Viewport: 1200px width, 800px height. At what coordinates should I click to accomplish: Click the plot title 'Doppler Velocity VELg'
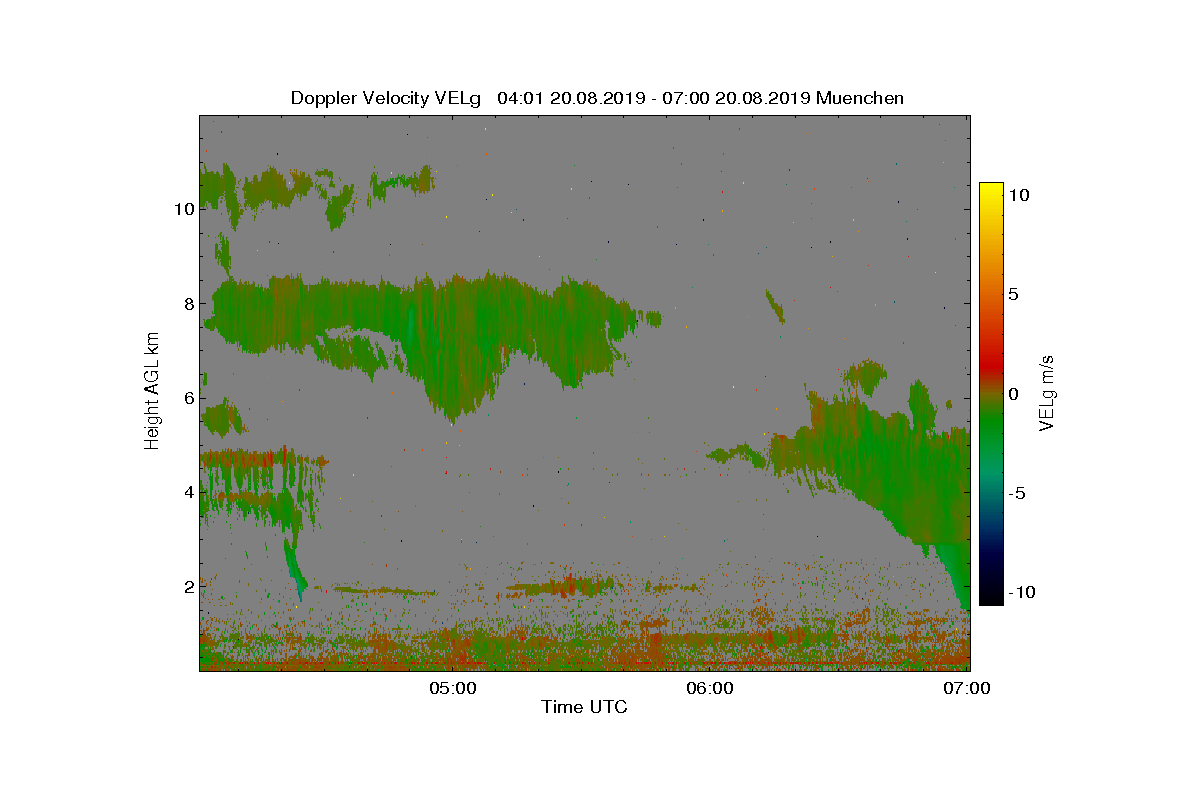point(386,98)
